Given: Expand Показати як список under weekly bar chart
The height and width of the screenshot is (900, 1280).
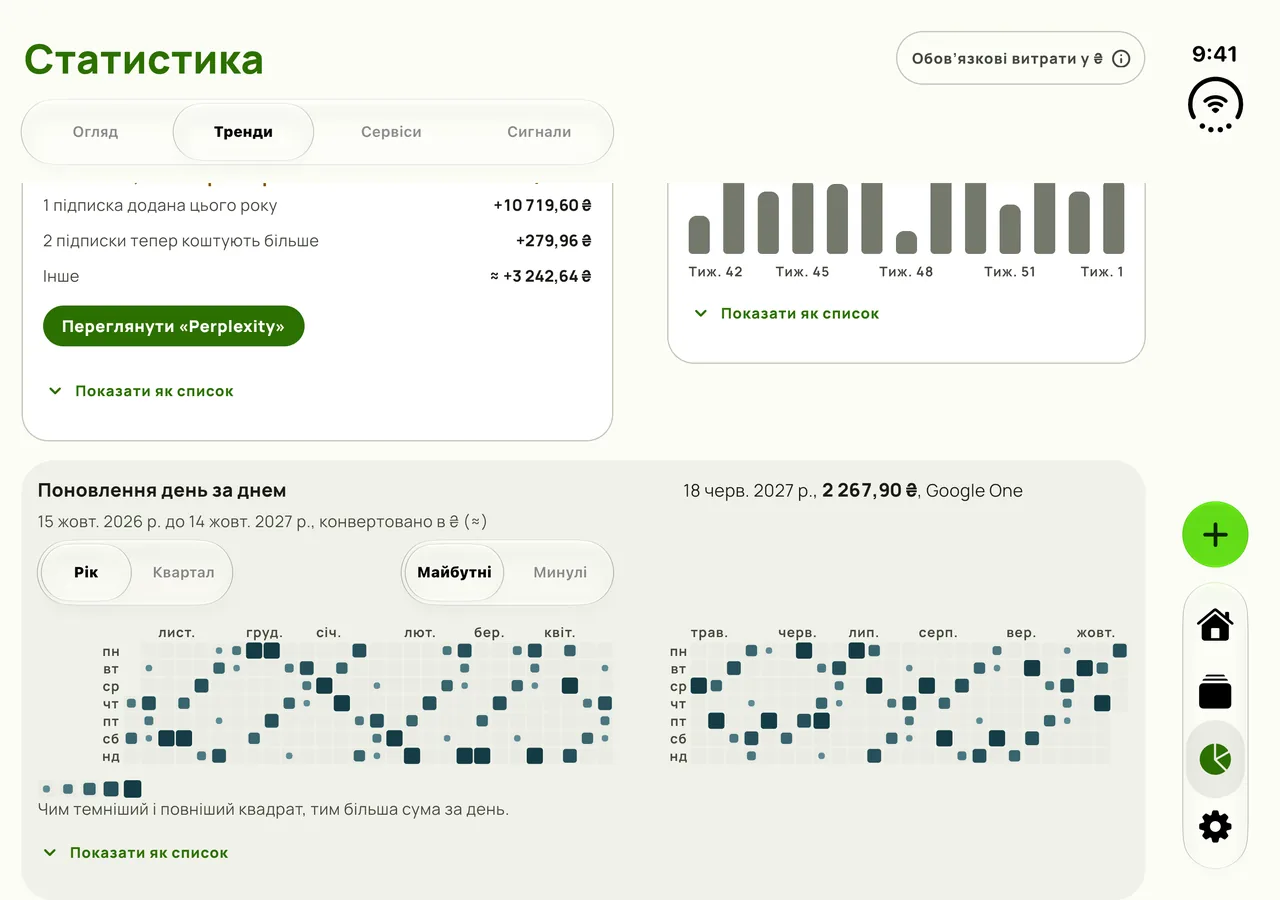Looking at the screenshot, I should click(x=787, y=313).
